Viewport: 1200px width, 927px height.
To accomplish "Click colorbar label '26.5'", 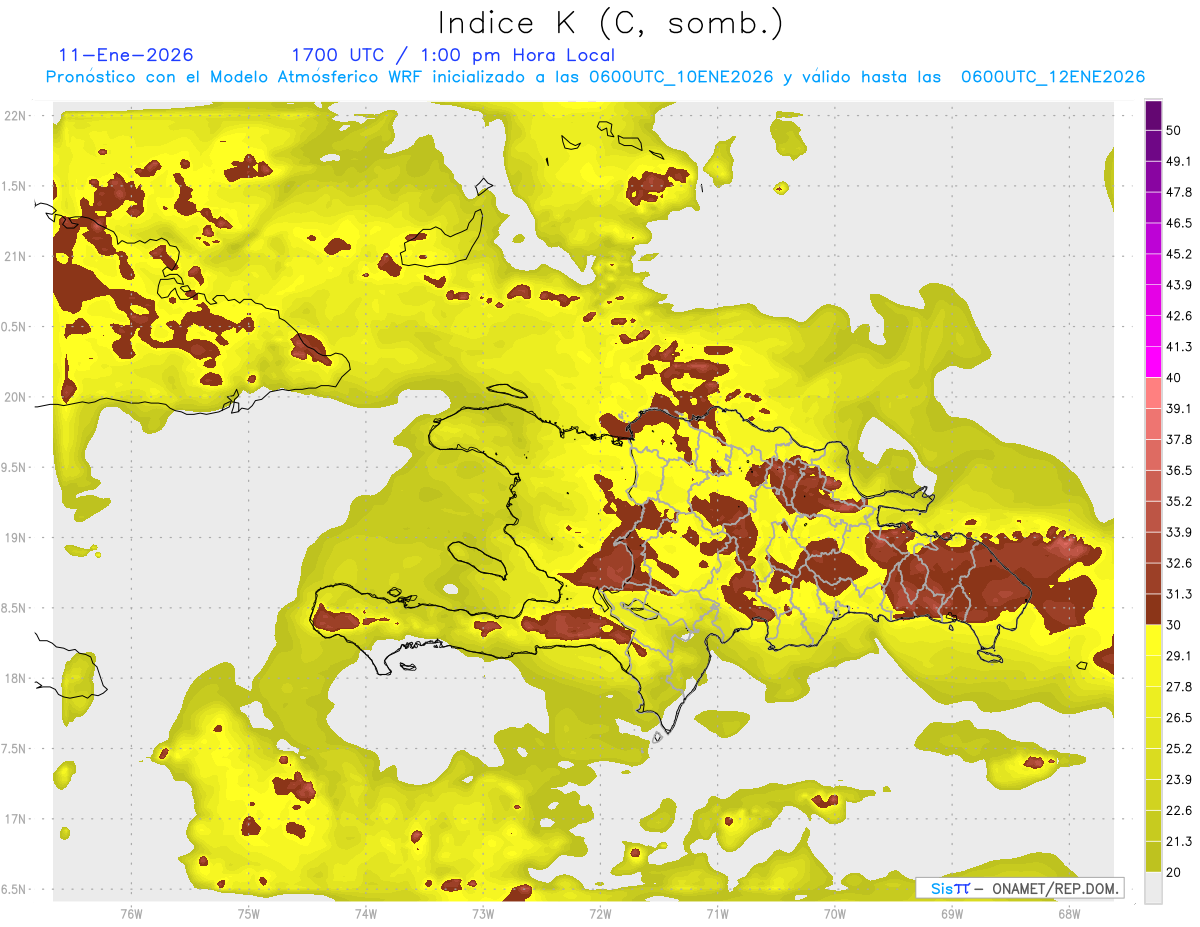I will click(x=1179, y=718).
